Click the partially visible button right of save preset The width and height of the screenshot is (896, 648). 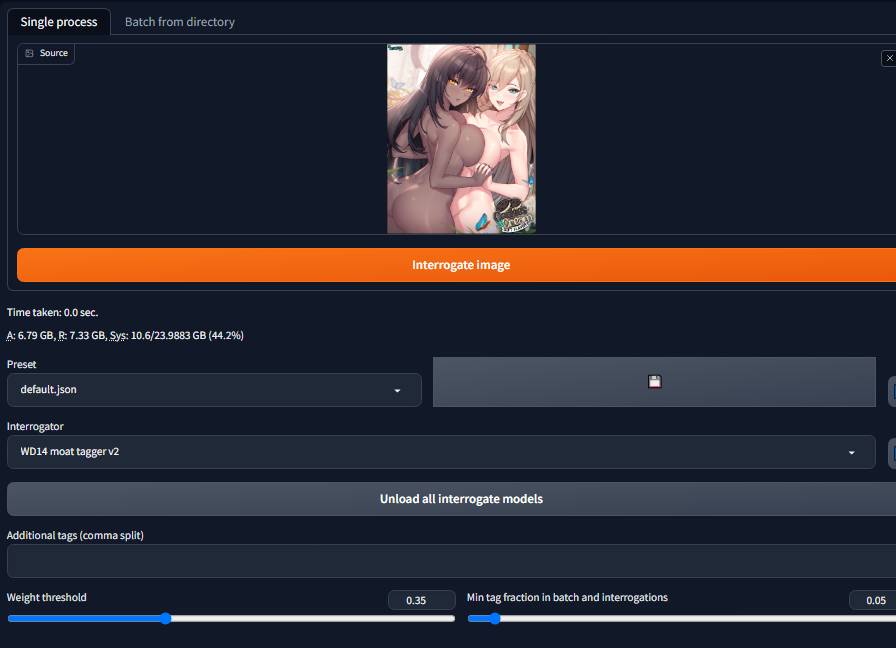click(891, 391)
